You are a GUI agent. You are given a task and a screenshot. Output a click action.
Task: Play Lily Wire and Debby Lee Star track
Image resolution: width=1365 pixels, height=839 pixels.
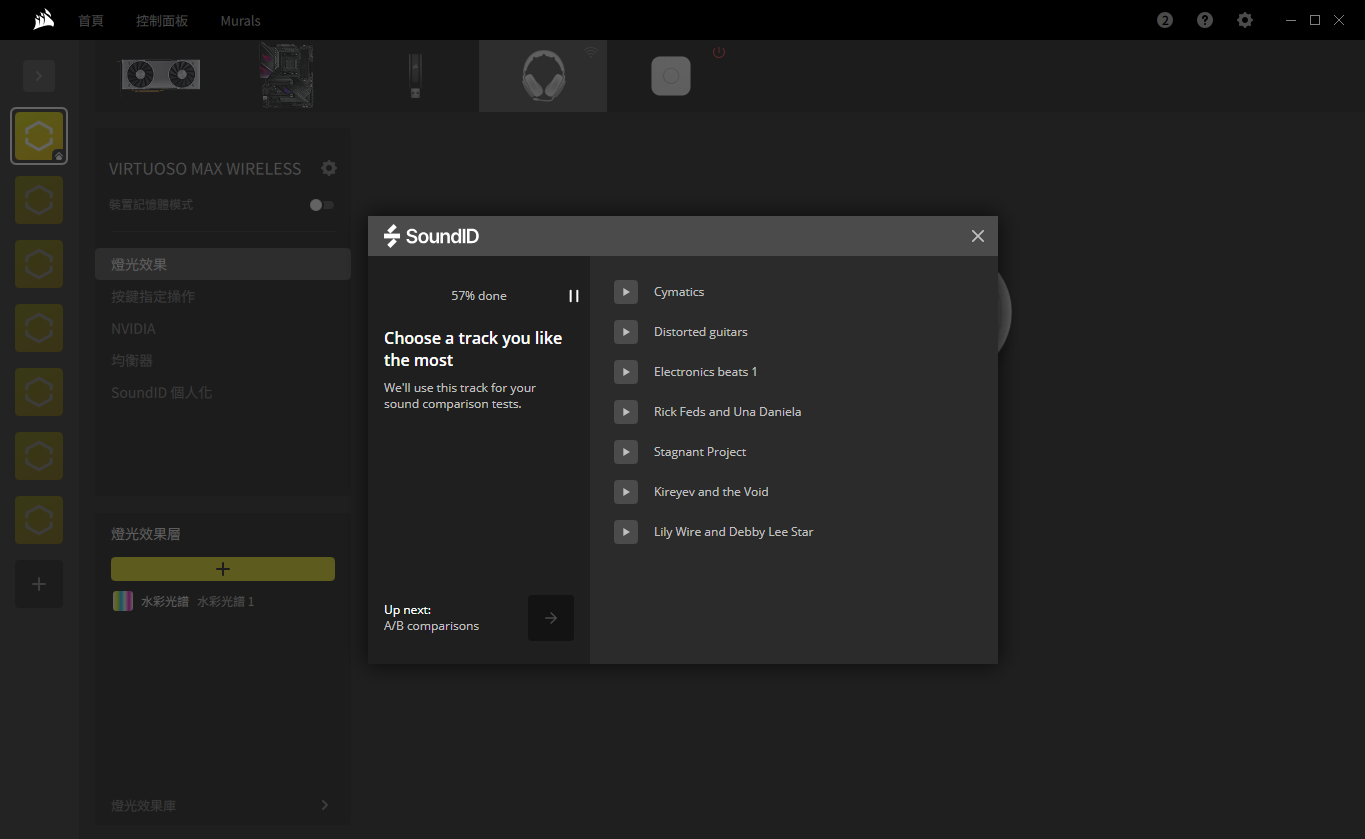pyautogui.click(x=625, y=532)
